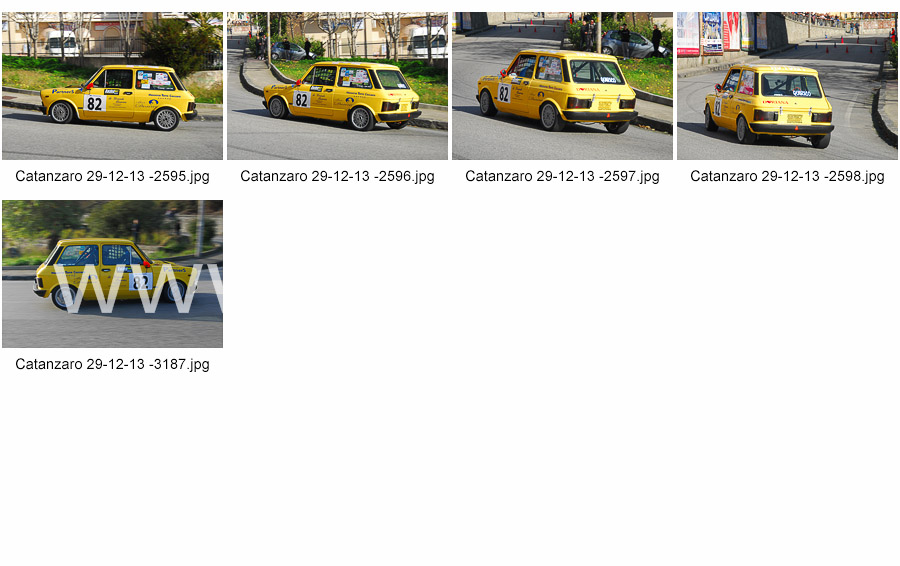Click the advertising posters in the fourth photo

click(x=710, y=32)
